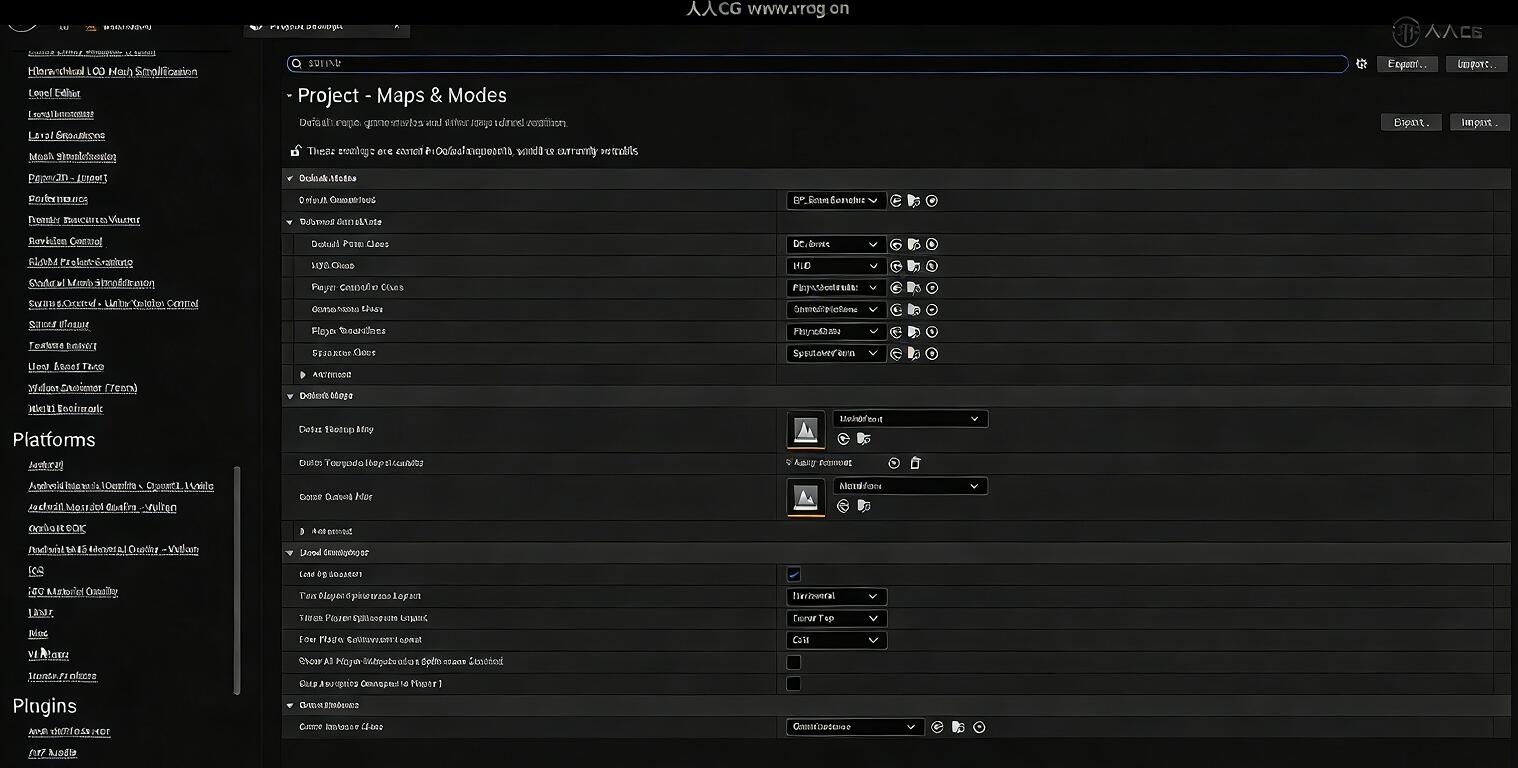Open Hierarchical LOD Mesh Simplification settings in the sidebar

point(113,72)
